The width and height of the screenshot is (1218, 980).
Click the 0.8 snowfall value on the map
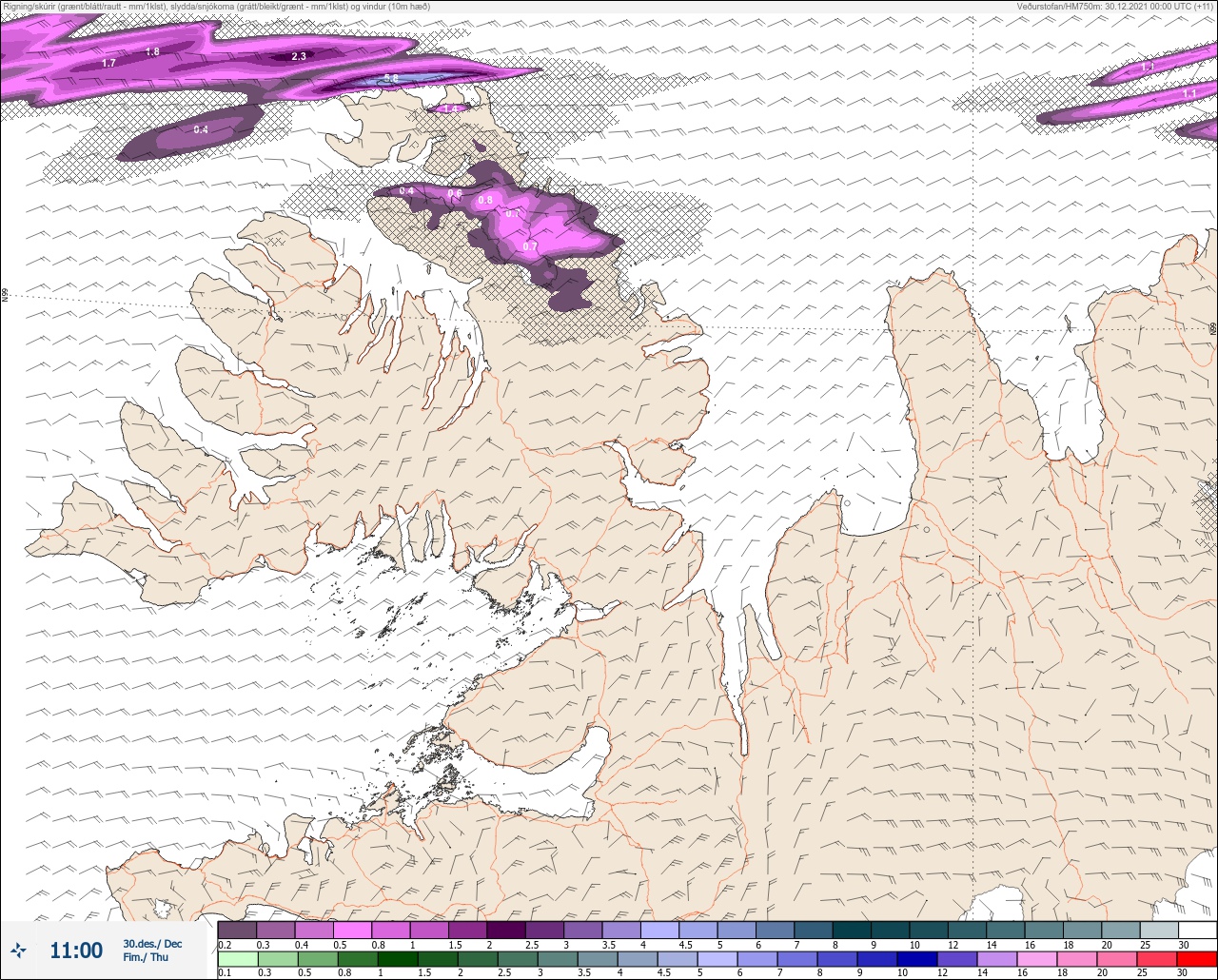tap(485, 200)
